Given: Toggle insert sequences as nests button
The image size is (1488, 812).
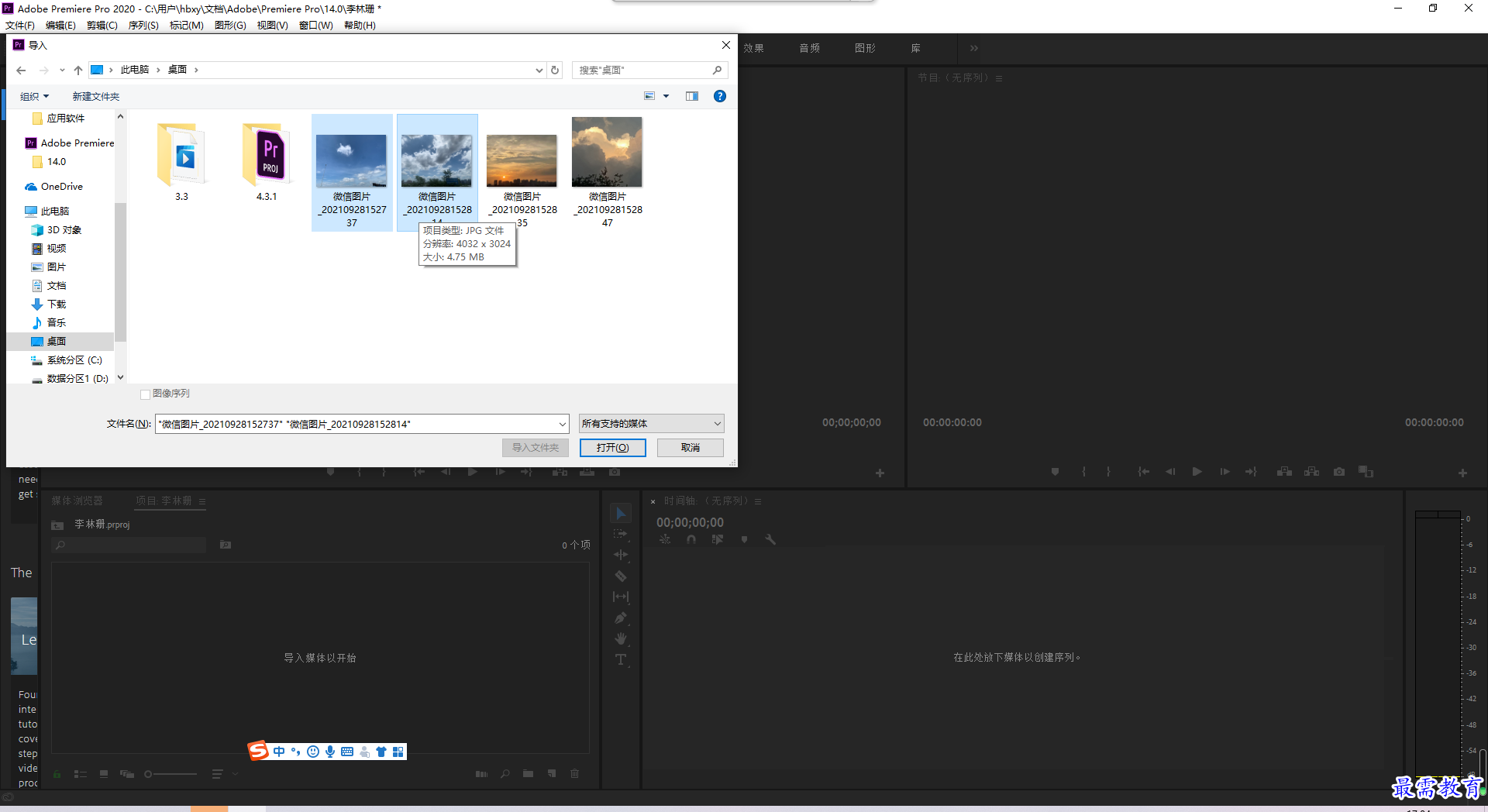Looking at the screenshot, I should click(x=665, y=539).
